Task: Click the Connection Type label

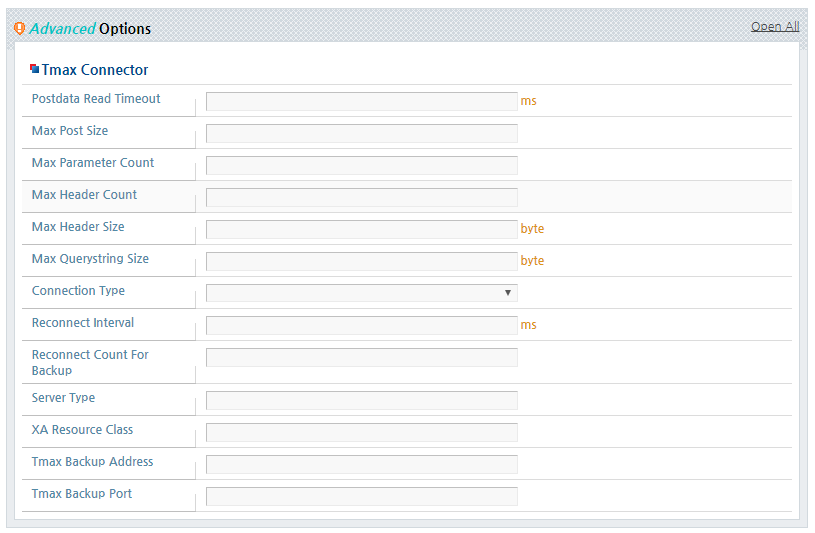Action: pos(78,291)
